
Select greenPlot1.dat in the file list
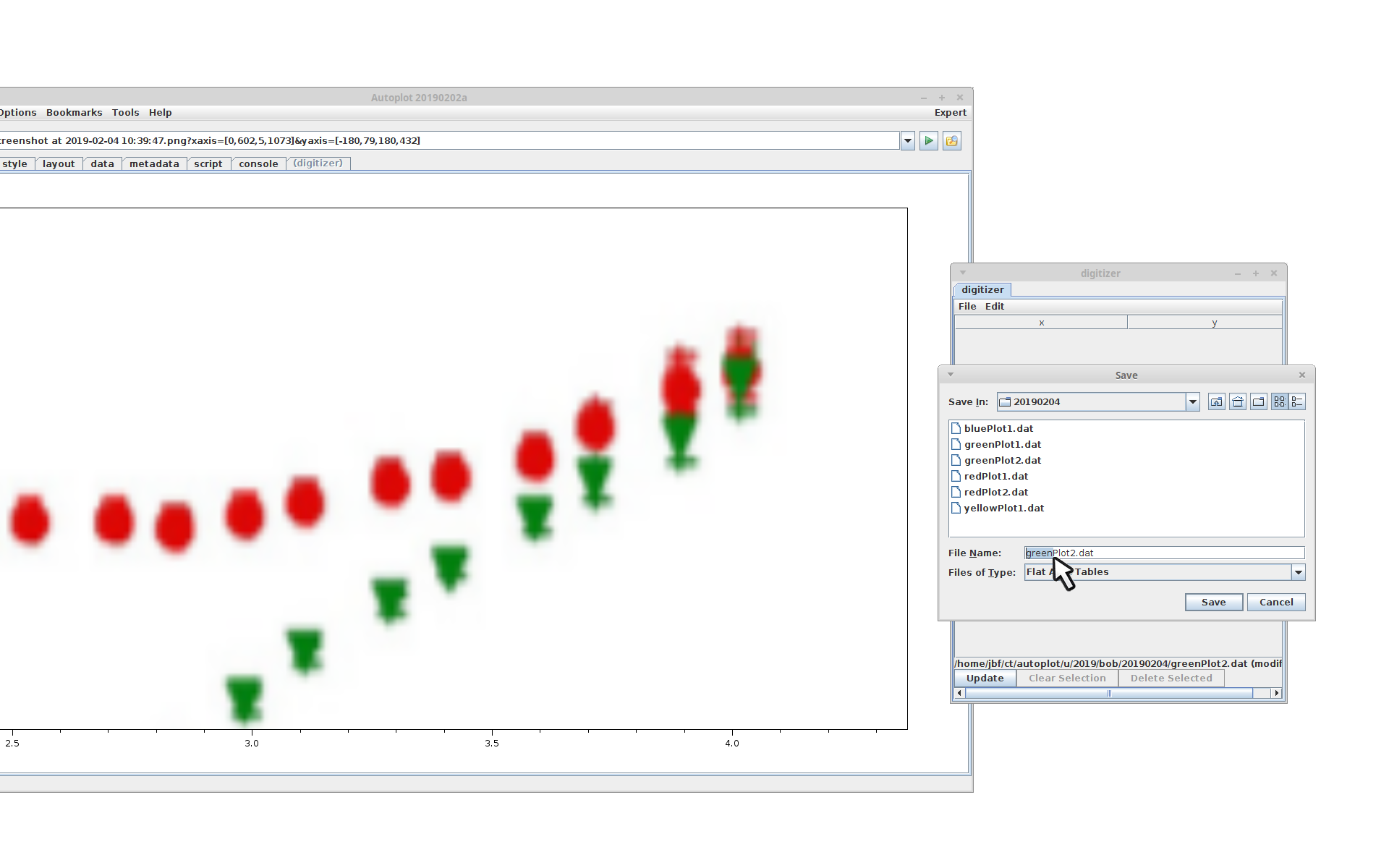(996, 444)
